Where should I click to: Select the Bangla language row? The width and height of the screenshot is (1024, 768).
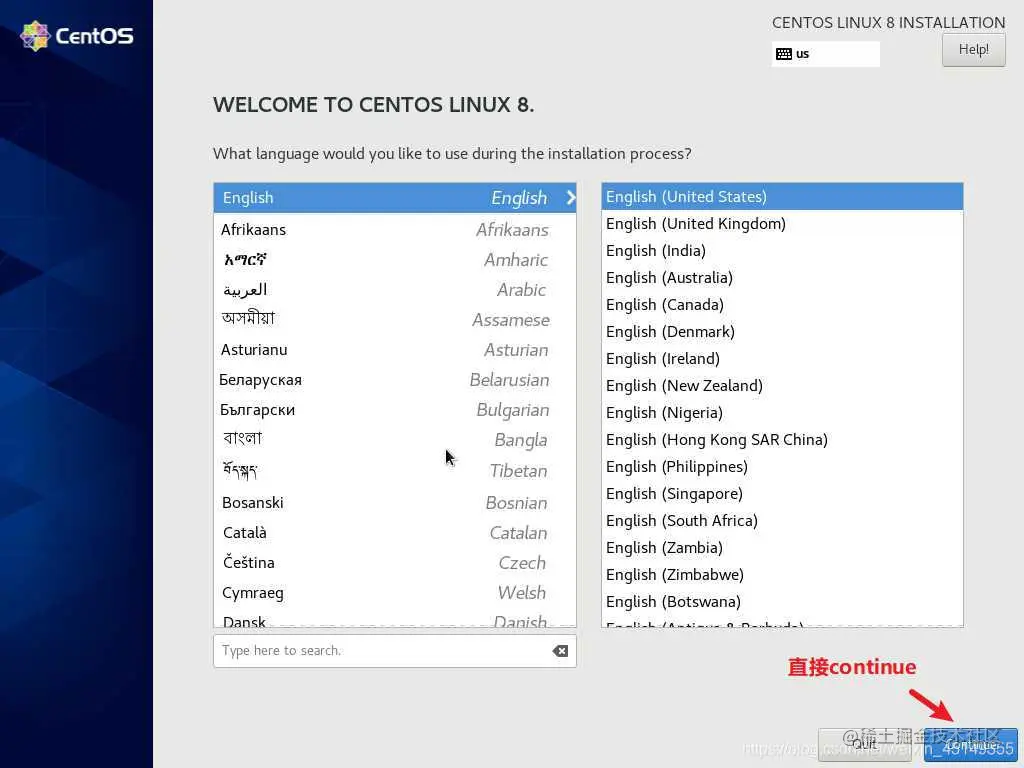pyautogui.click(x=394, y=440)
